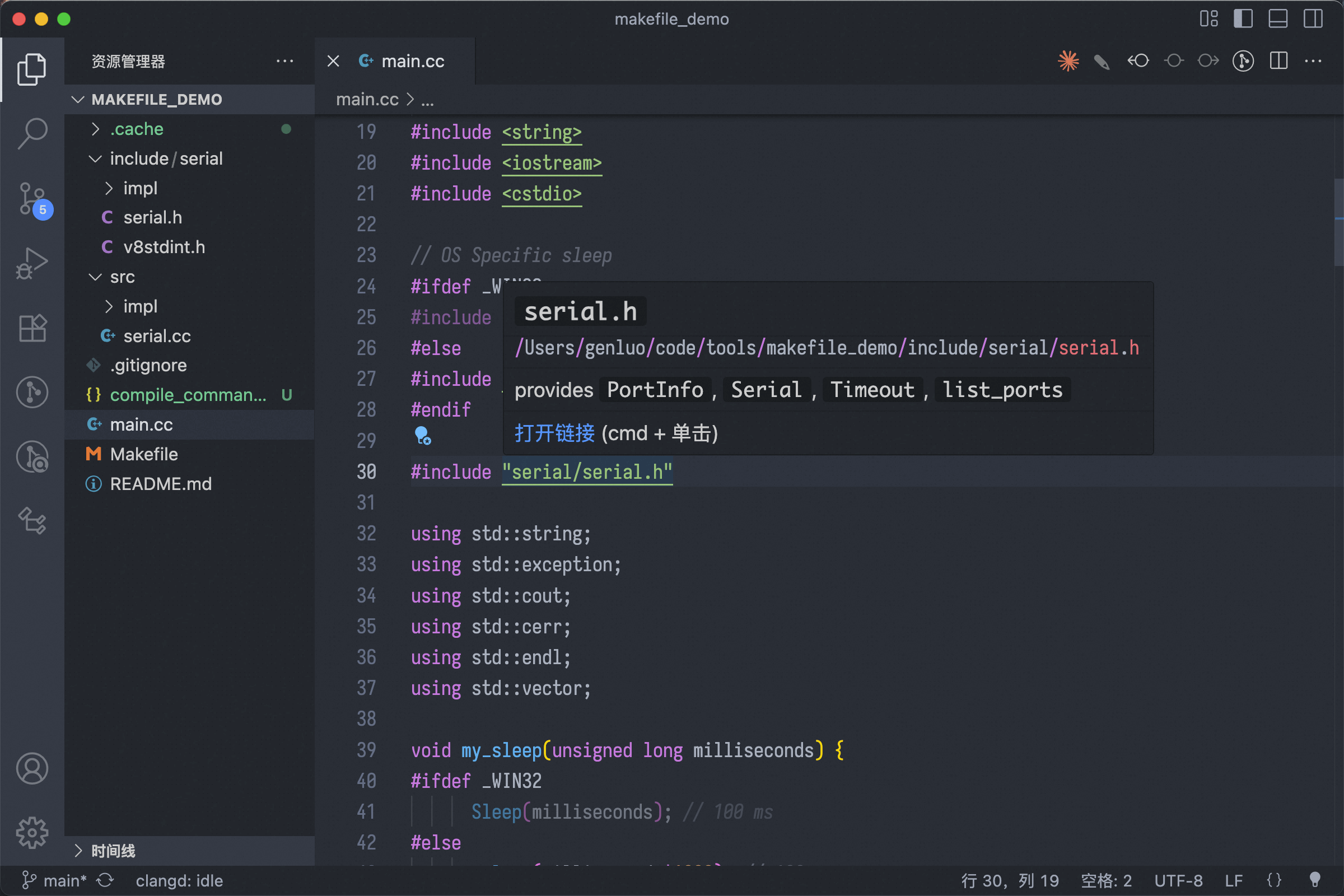Screen dimensions: 1344x896
Task: Open the Search view in activity bar
Action: 32,133
